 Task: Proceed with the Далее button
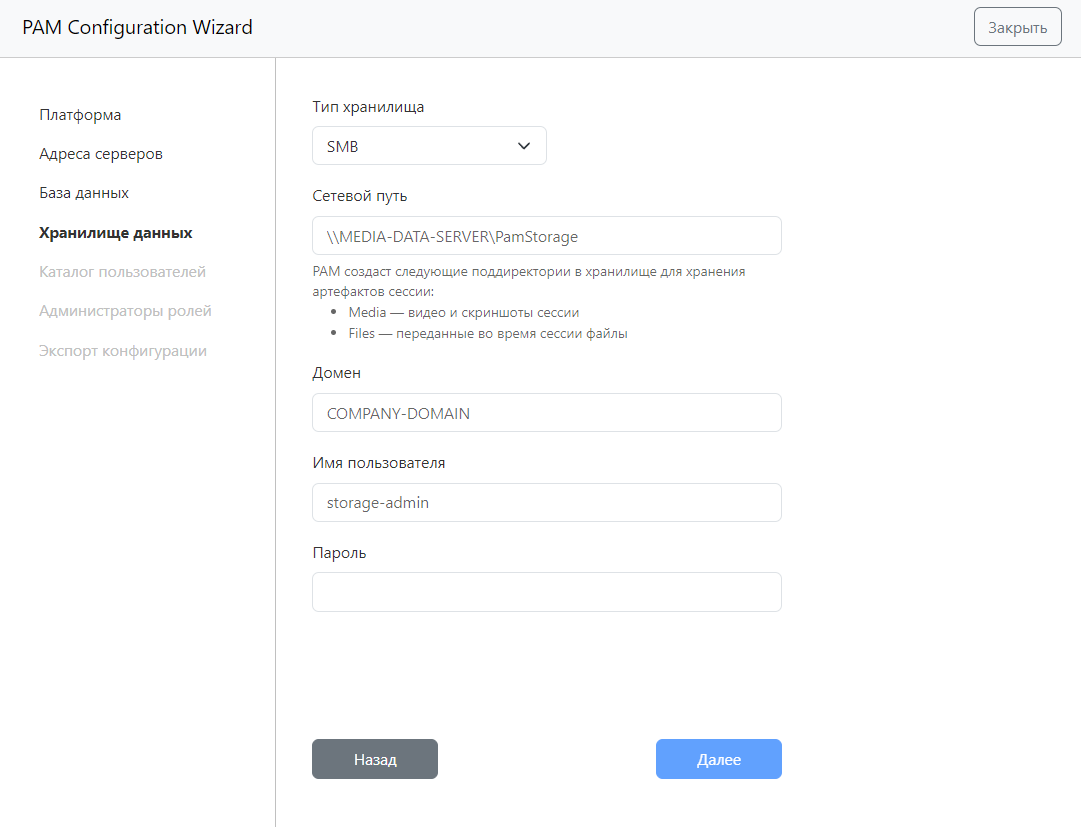[x=718, y=759]
